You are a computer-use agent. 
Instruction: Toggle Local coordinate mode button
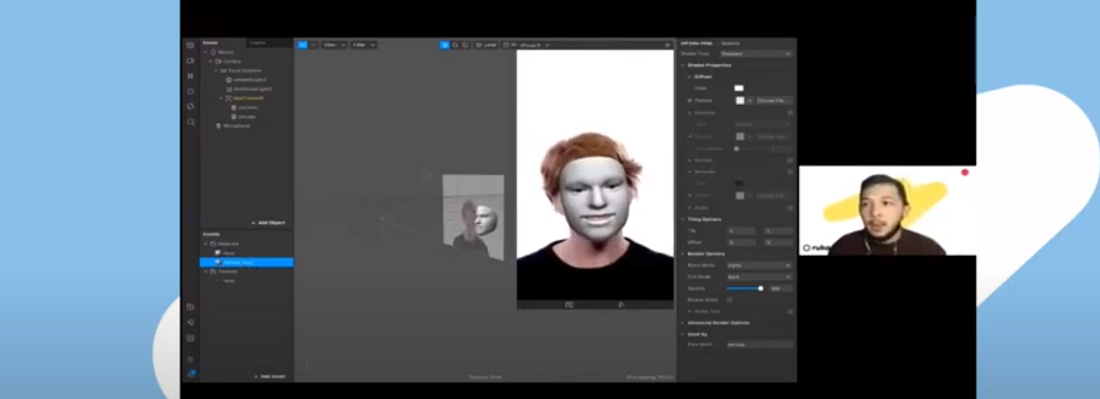(485, 45)
